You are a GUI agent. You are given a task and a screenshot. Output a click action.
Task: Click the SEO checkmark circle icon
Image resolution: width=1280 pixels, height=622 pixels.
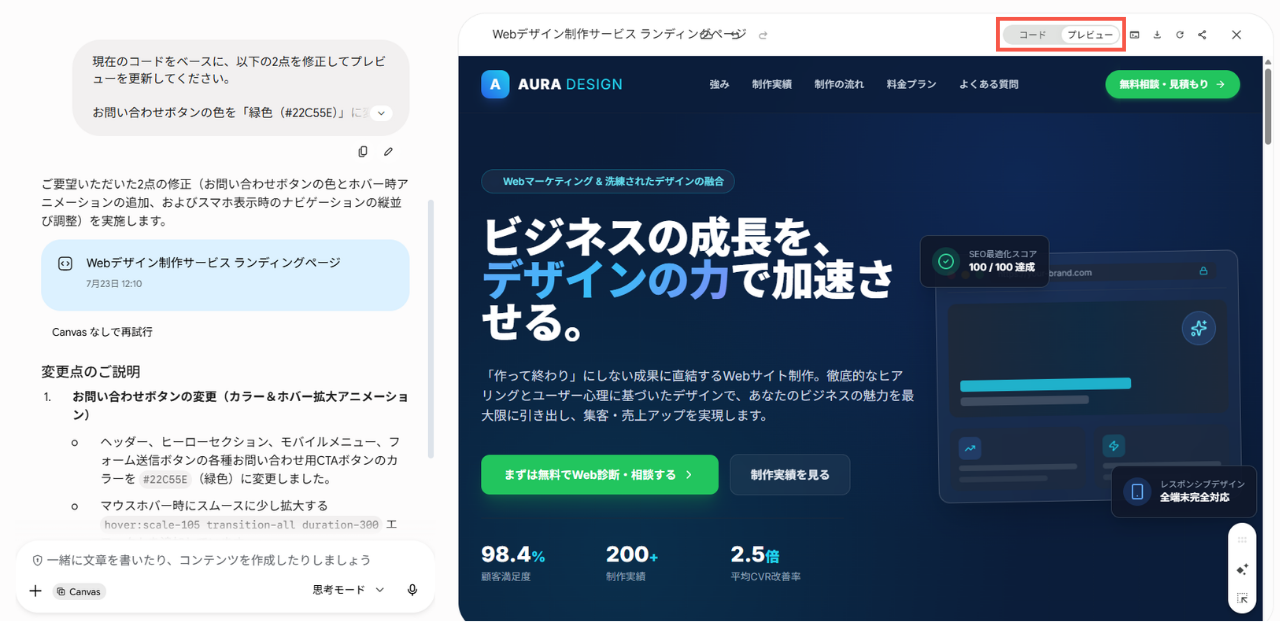[945, 261]
